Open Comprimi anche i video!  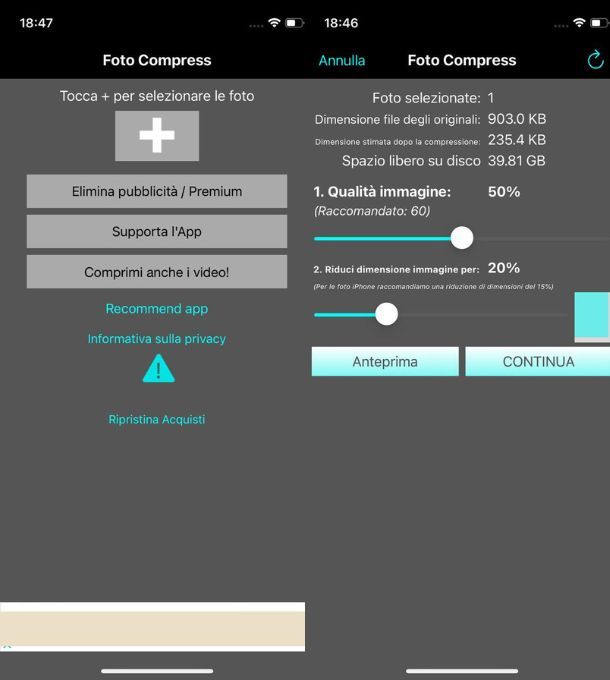[157, 272]
